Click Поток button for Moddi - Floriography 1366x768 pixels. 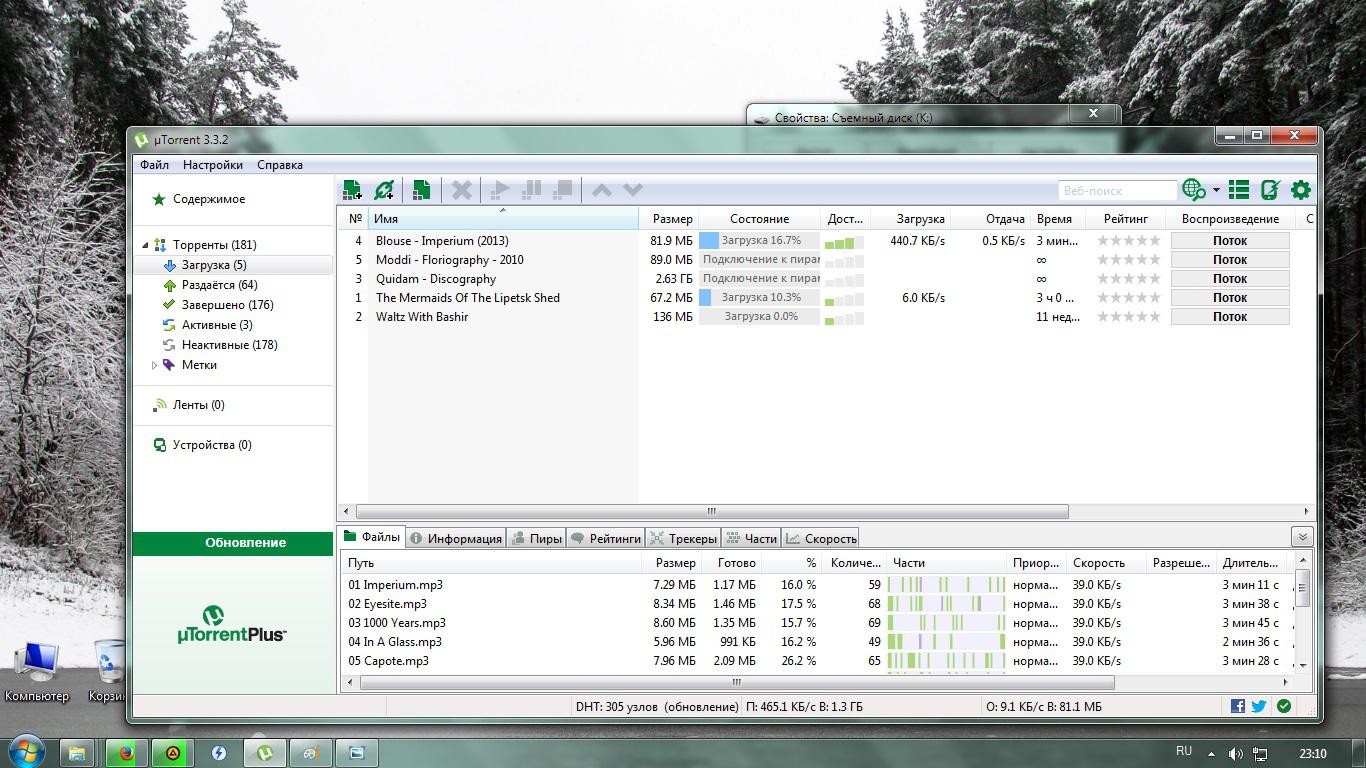(x=1230, y=260)
